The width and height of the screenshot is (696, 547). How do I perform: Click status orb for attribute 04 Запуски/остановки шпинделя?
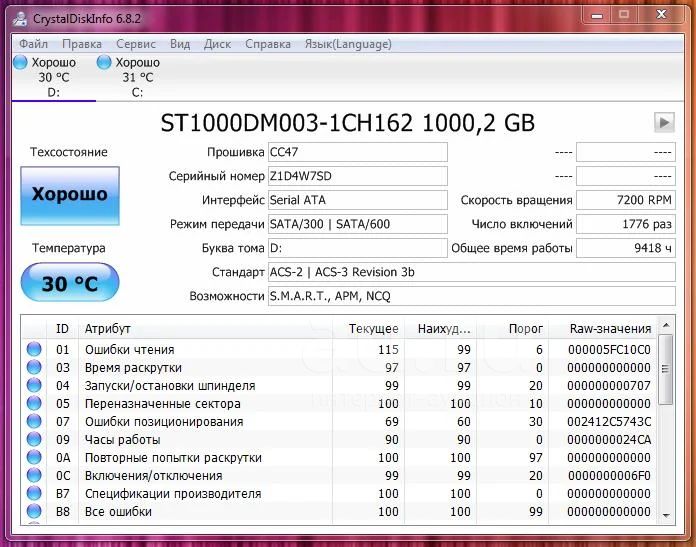34,385
